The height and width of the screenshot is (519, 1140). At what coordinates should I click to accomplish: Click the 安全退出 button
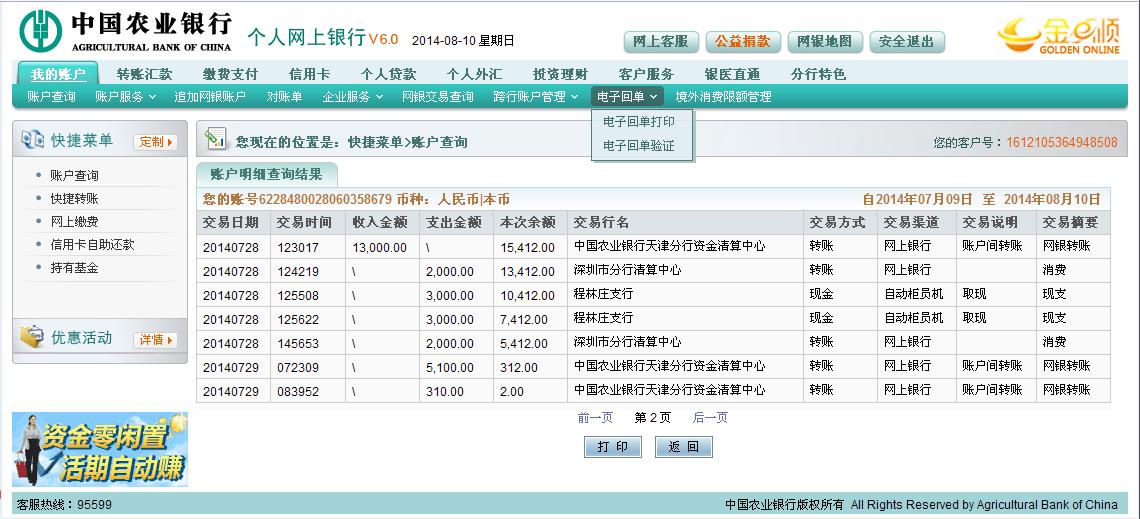click(907, 41)
